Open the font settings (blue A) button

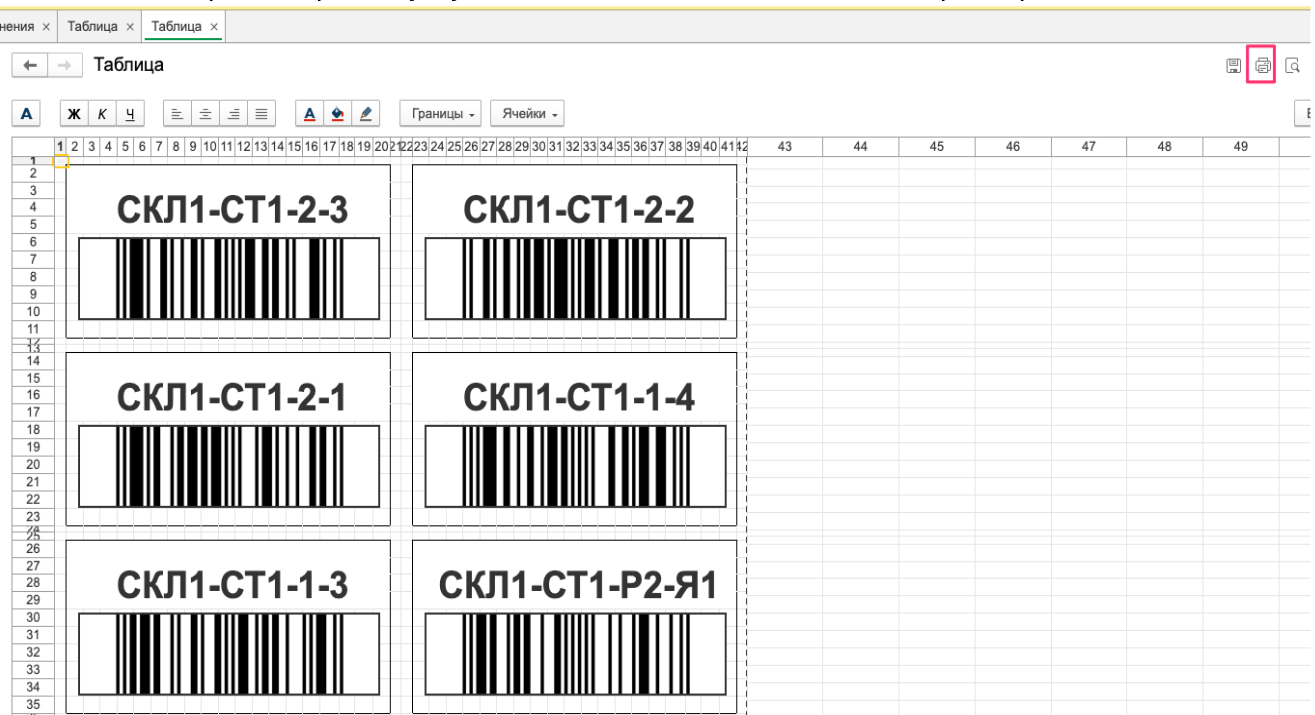[x=26, y=114]
